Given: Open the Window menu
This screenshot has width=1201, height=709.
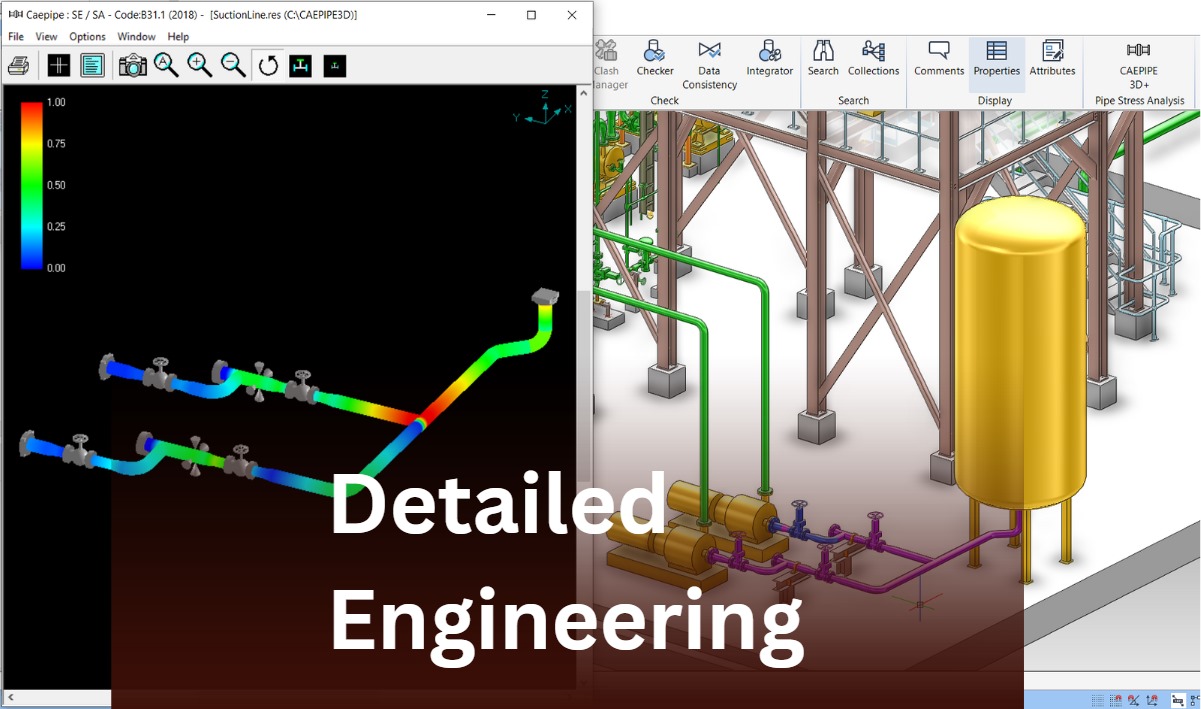Looking at the screenshot, I should click(x=136, y=37).
